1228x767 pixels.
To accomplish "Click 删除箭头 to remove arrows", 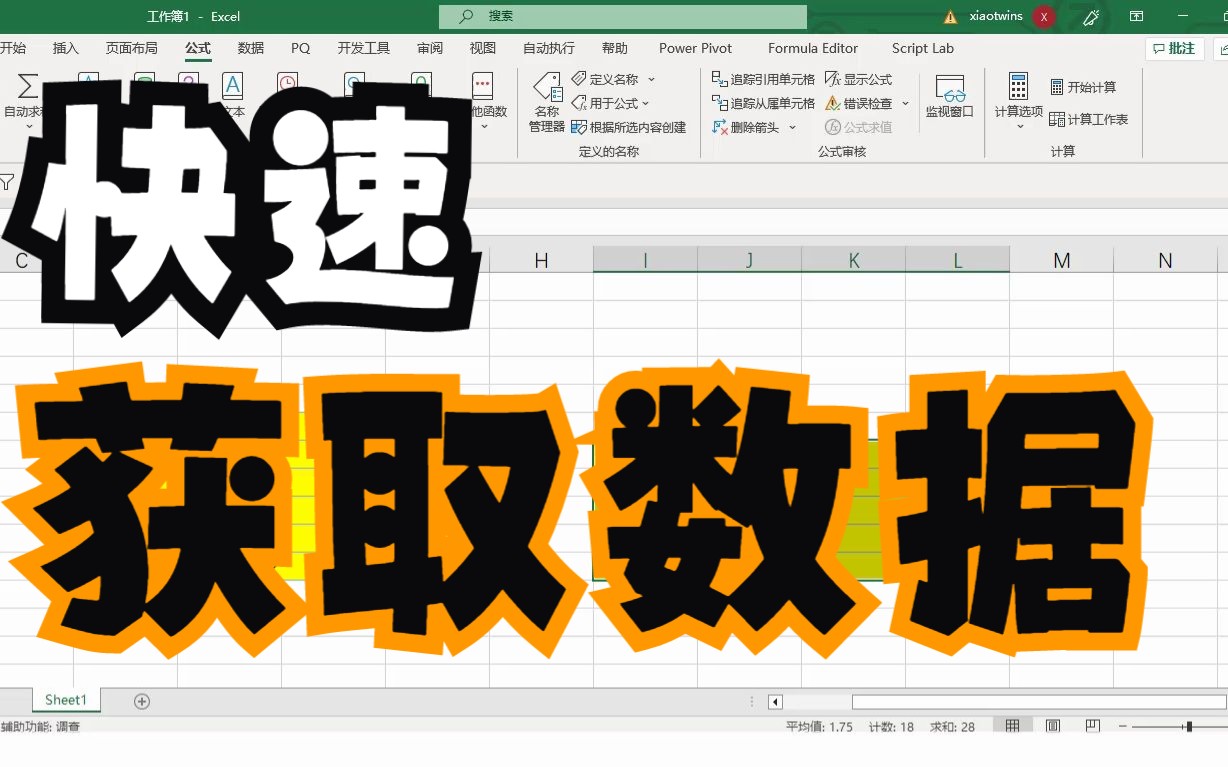I will click(748, 127).
